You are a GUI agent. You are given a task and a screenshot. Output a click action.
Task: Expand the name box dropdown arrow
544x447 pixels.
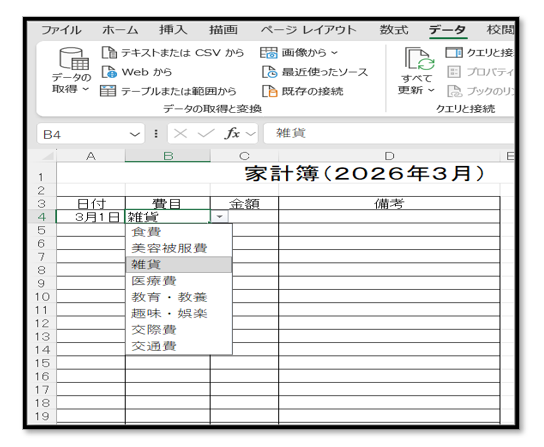[x=135, y=134]
